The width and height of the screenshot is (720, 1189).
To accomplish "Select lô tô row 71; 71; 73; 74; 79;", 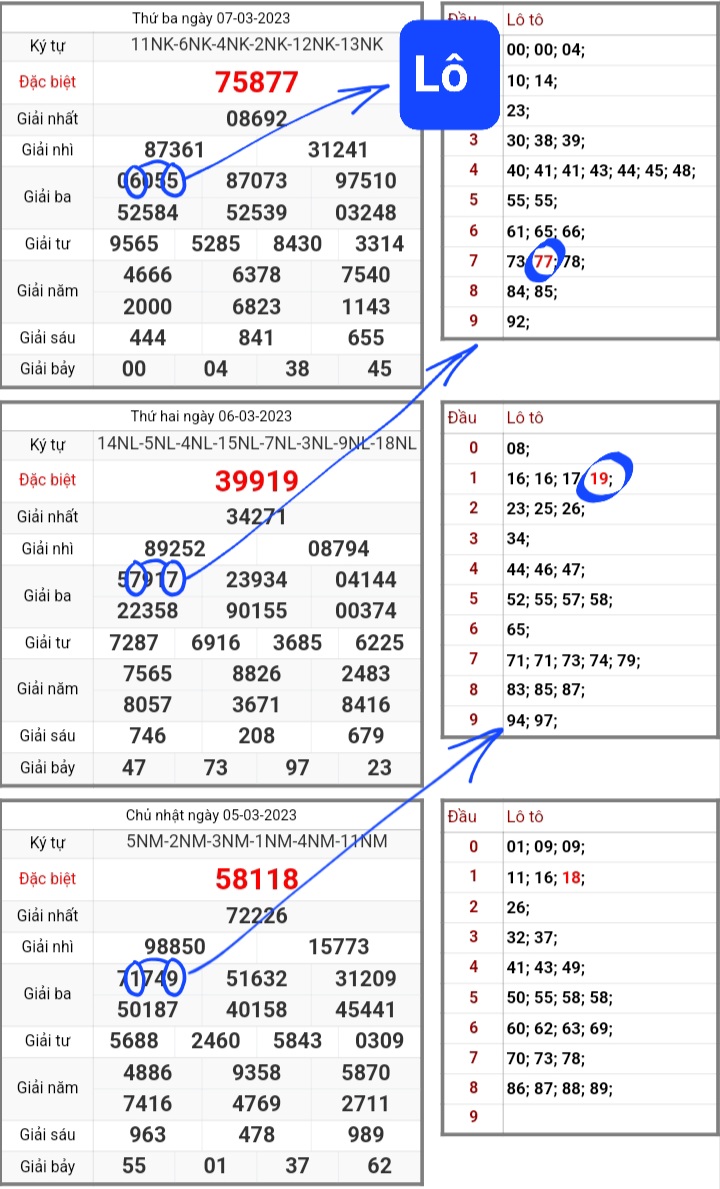I will 574,660.
